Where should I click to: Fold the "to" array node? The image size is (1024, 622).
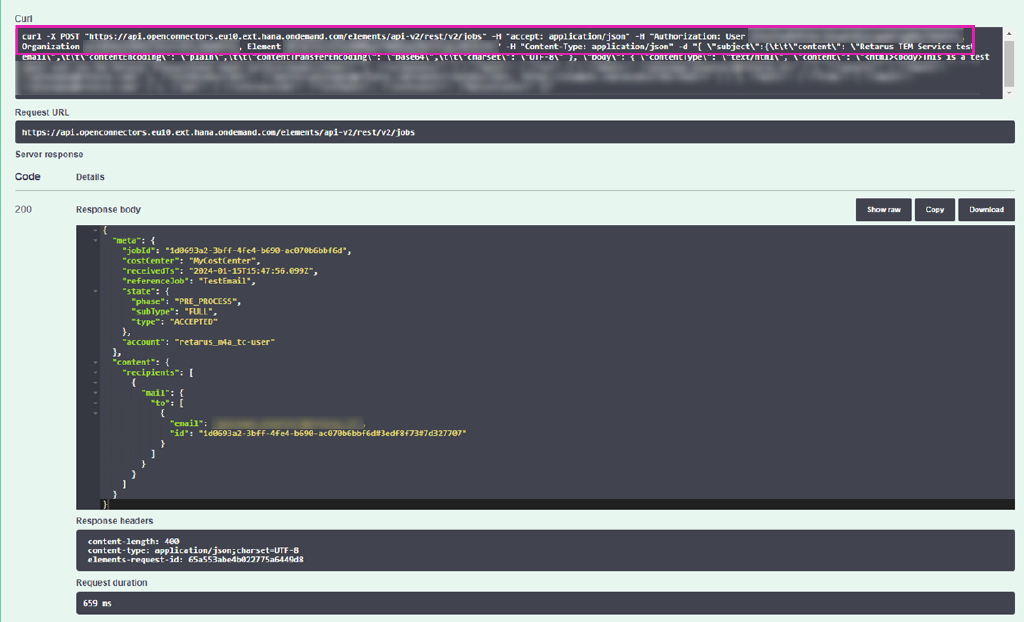click(96, 402)
